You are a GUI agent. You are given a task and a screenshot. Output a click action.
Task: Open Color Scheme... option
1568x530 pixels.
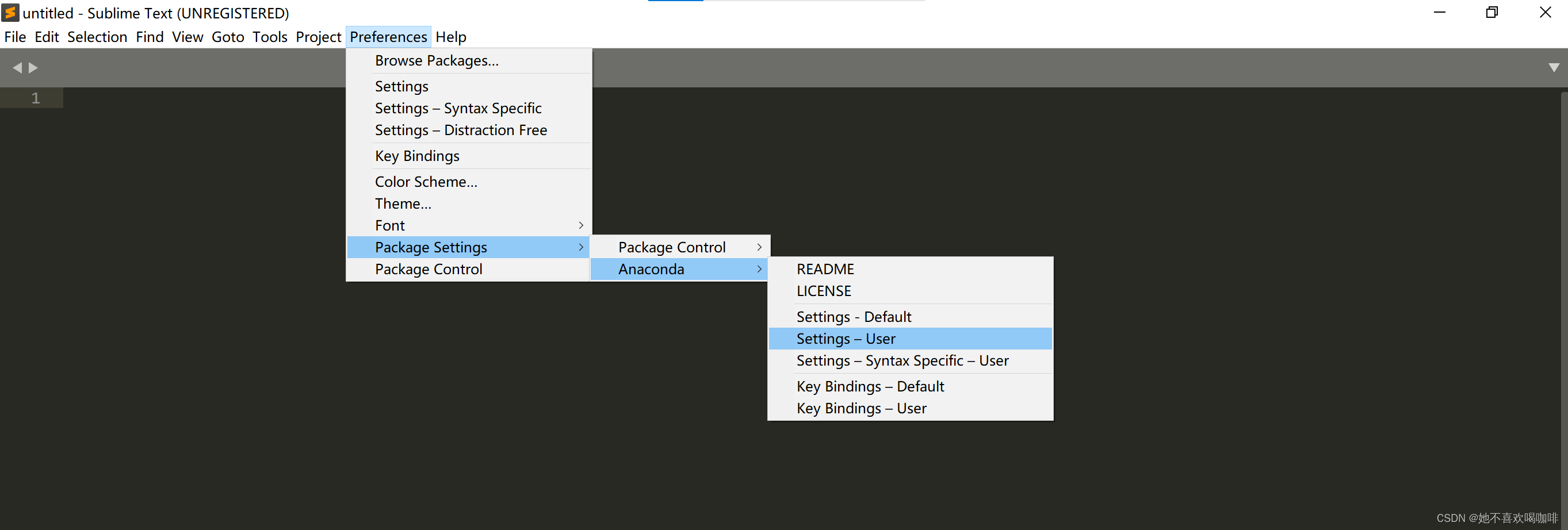[x=469, y=181]
